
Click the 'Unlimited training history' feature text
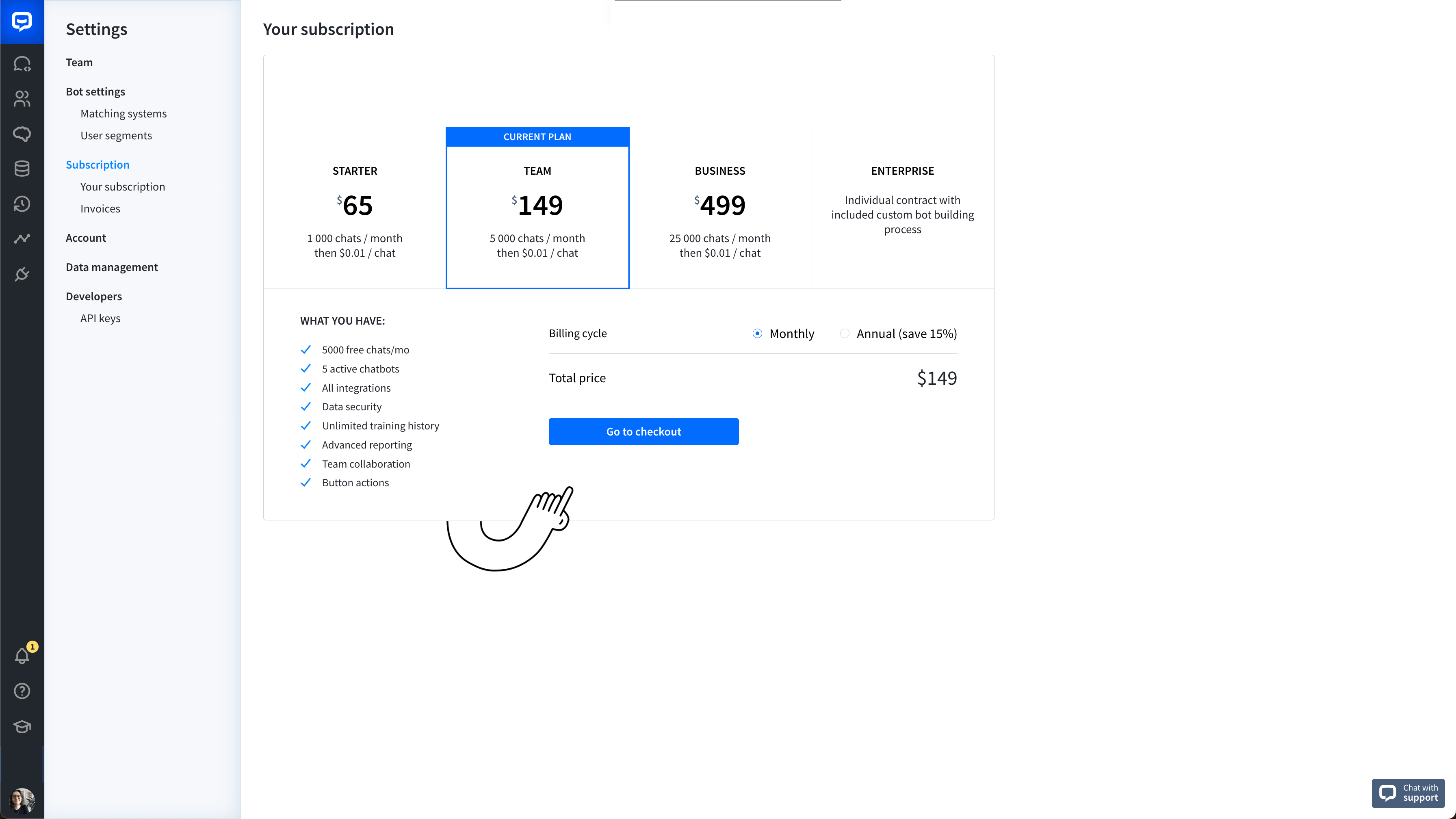[380, 426]
